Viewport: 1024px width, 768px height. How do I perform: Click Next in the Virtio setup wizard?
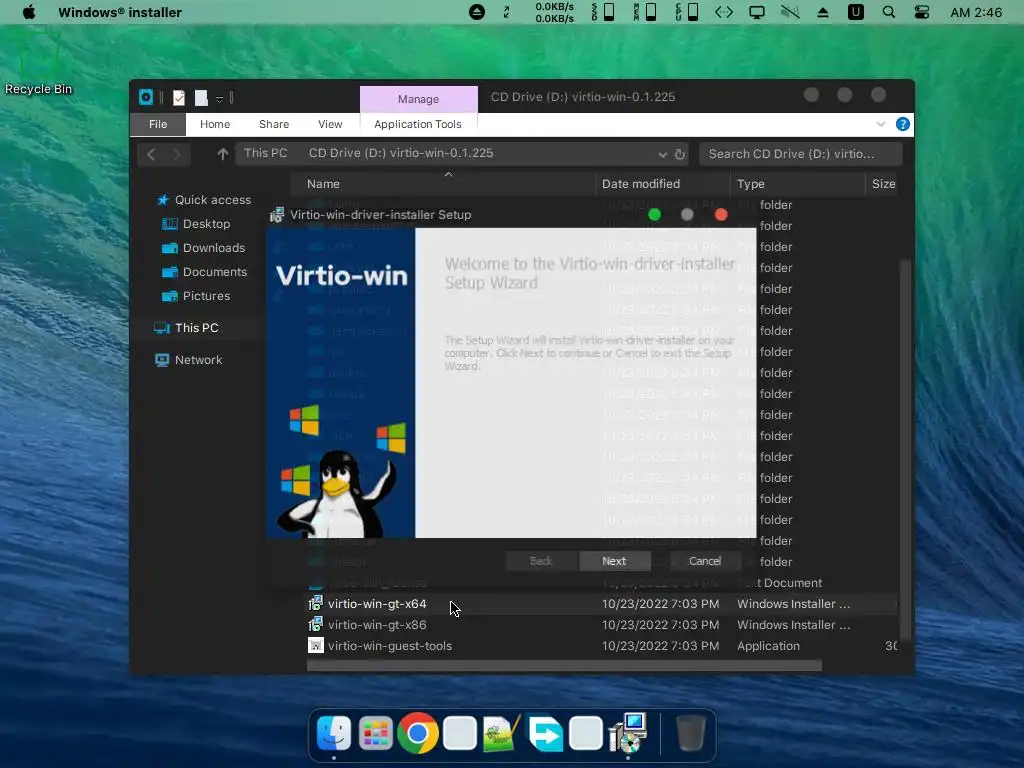pos(614,561)
